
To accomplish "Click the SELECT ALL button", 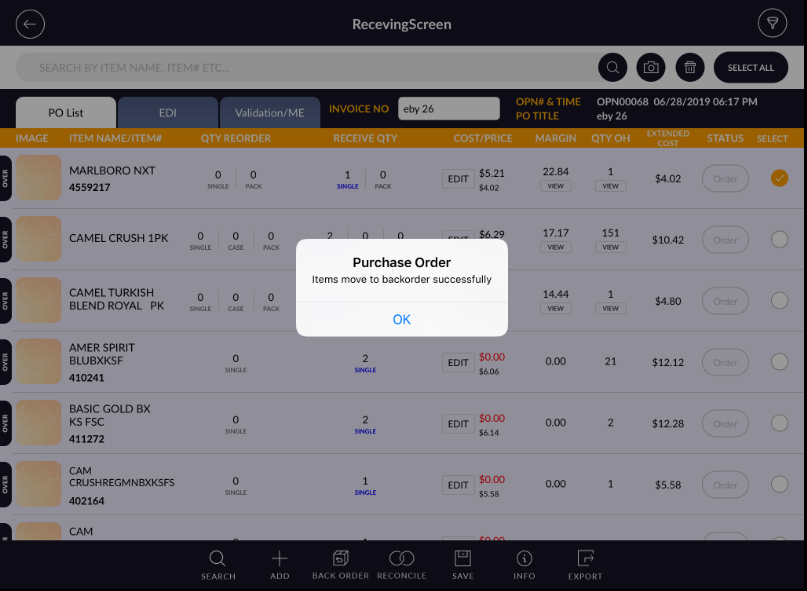I will pos(750,68).
